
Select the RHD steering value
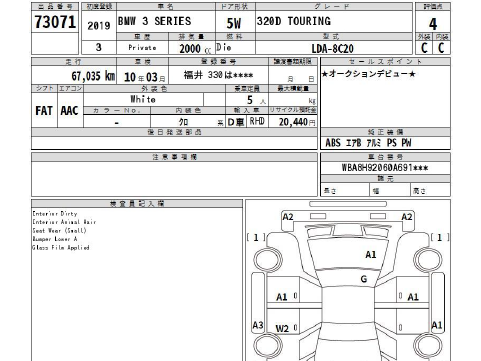257,121
